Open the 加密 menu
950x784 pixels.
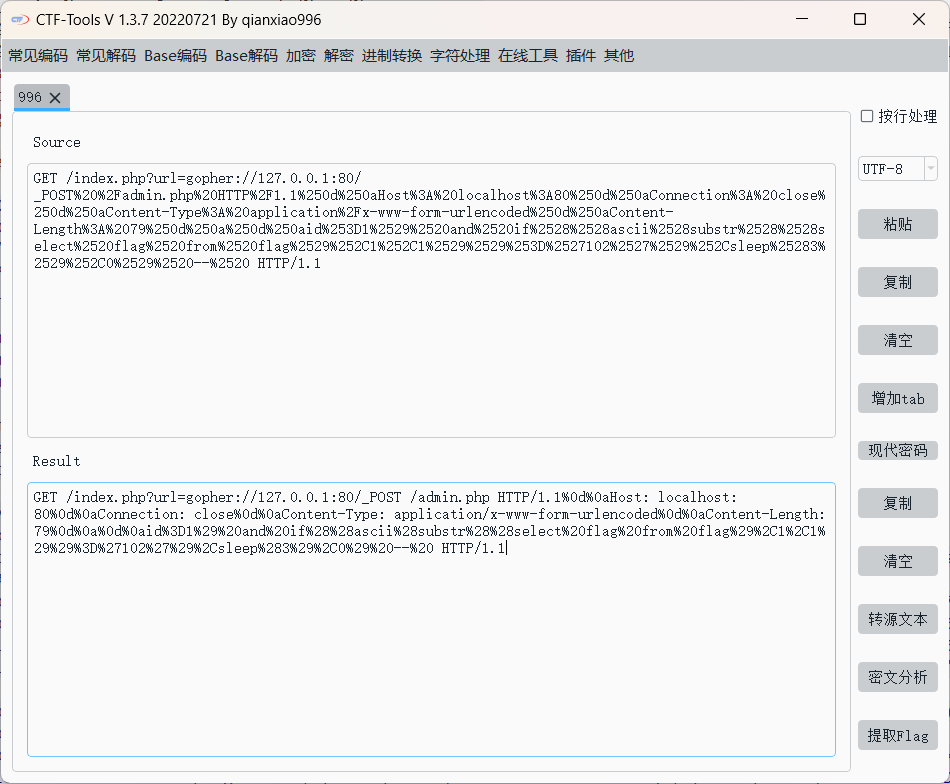coord(301,56)
